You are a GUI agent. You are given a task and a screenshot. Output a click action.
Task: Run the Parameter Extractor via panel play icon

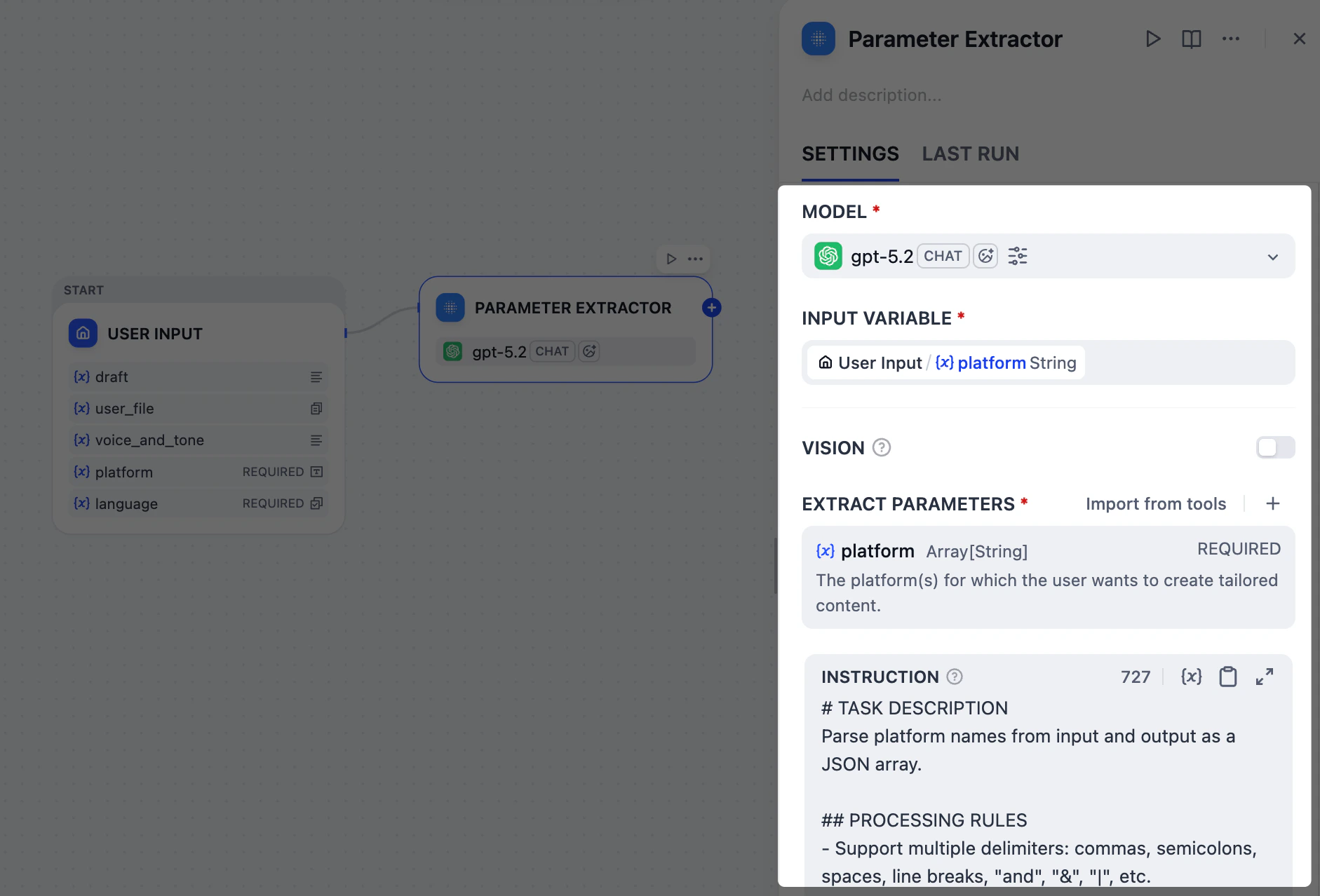click(x=1153, y=39)
